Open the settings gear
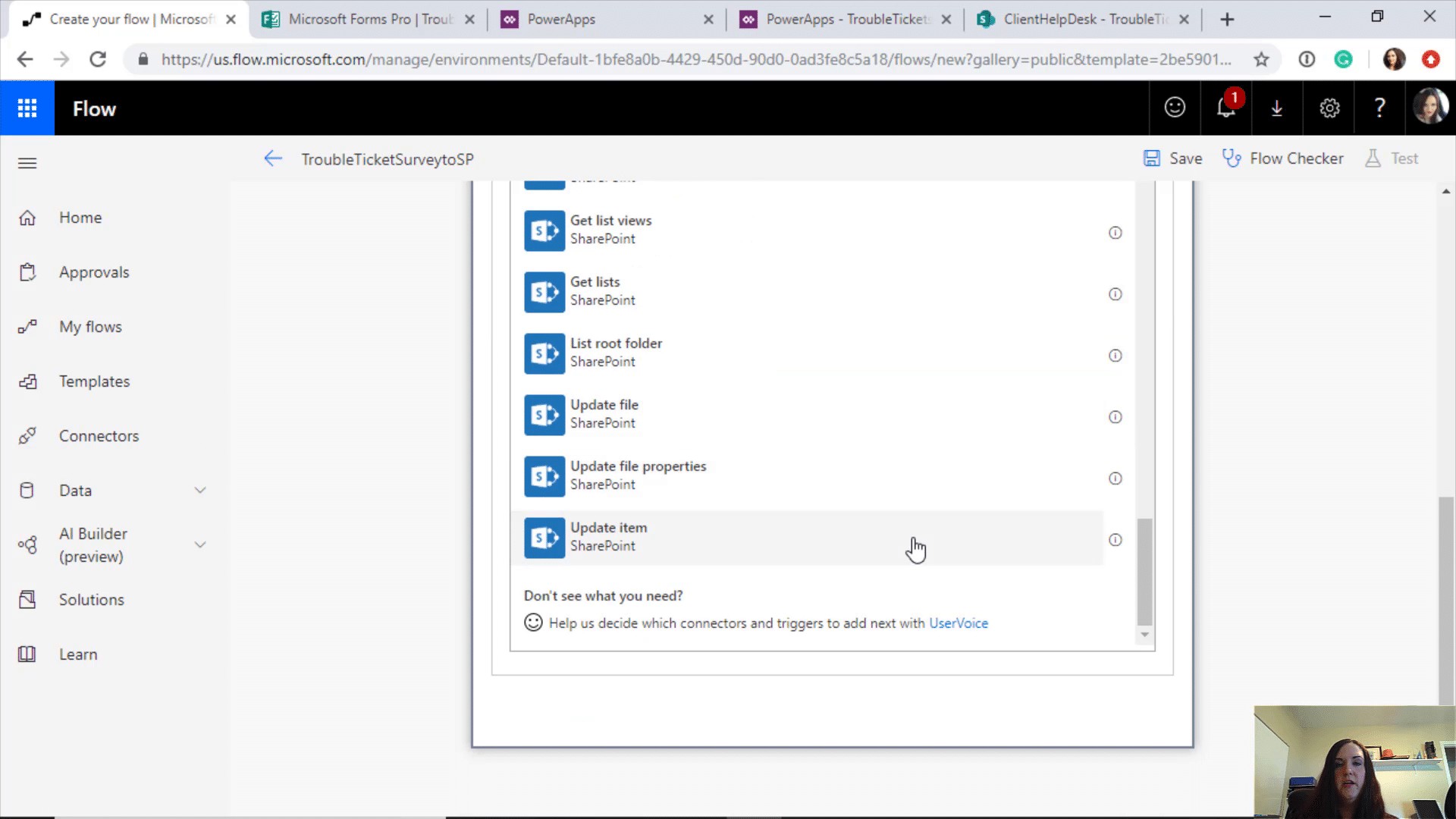The image size is (1456, 819). 1329,108
